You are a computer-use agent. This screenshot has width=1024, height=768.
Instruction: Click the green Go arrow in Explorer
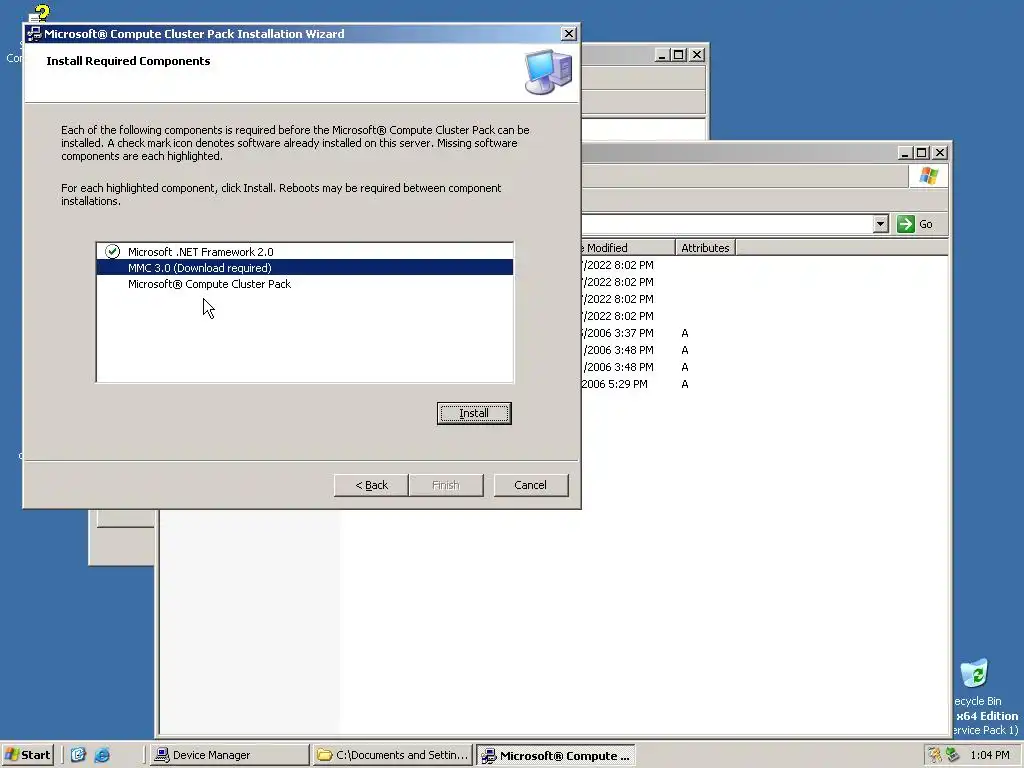point(906,224)
